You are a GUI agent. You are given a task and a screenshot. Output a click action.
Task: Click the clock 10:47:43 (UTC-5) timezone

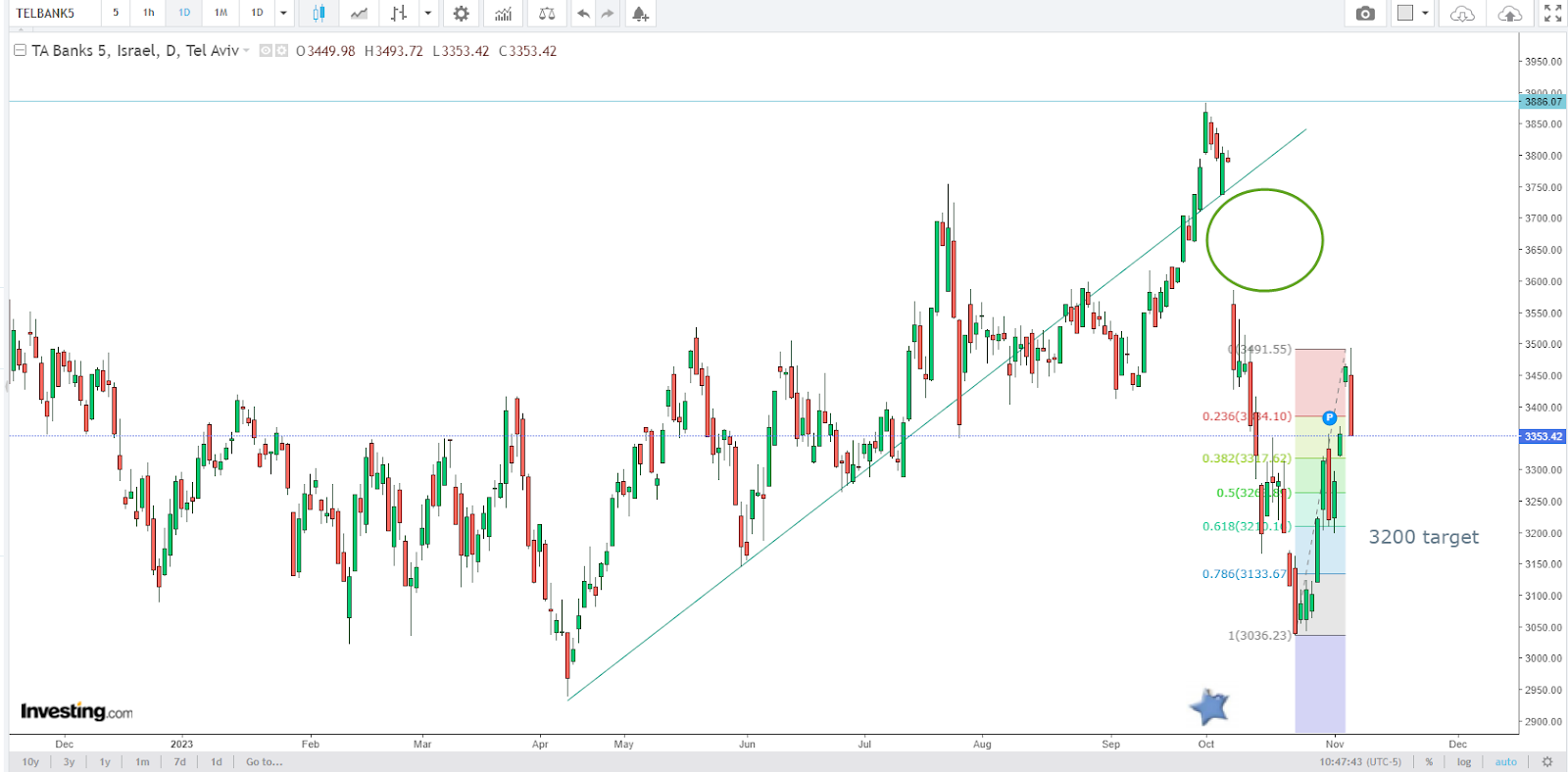(x=1360, y=761)
